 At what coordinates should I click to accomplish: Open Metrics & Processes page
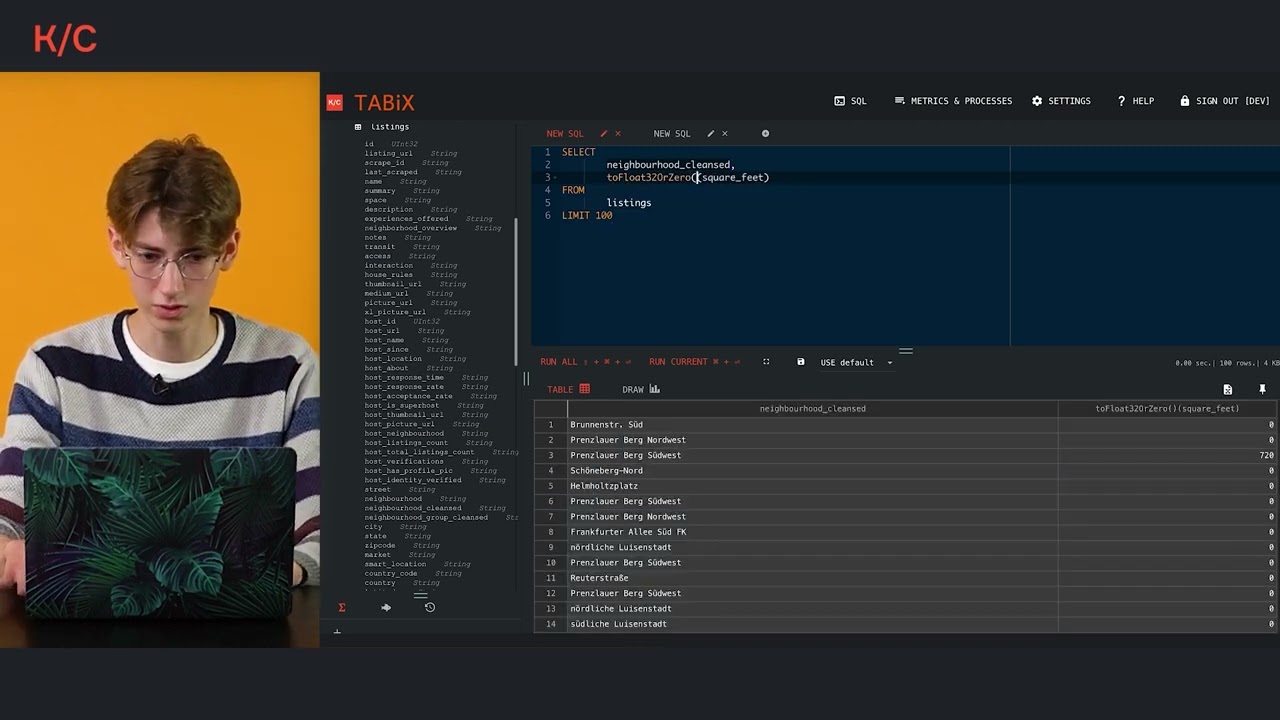click(x=953, y=101)
